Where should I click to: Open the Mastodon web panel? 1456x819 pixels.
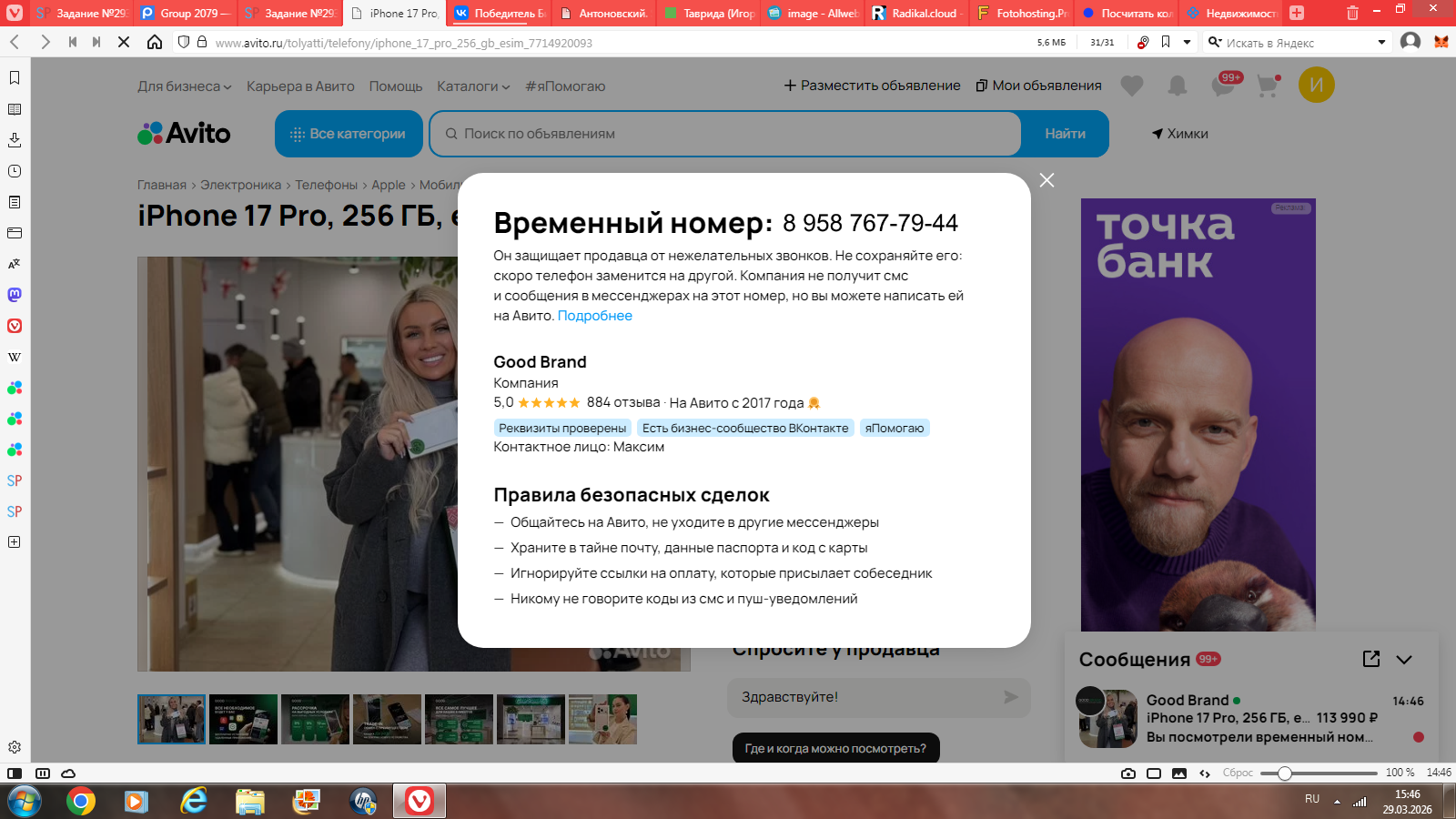15,295
